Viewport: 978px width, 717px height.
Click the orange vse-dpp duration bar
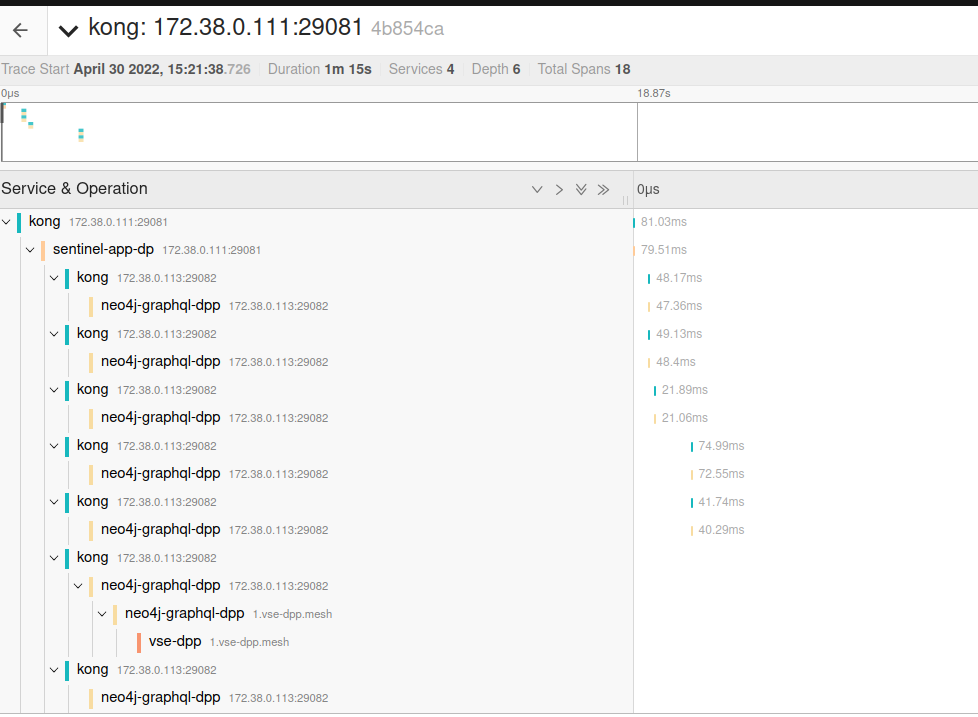coord(137,641)
